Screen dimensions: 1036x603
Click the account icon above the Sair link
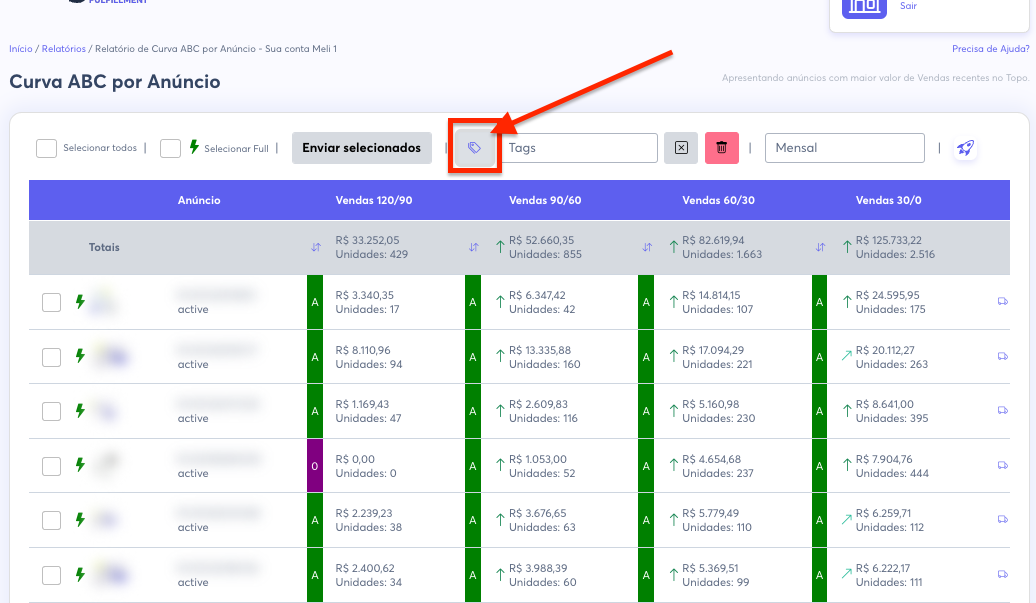[x=864, y=7]
